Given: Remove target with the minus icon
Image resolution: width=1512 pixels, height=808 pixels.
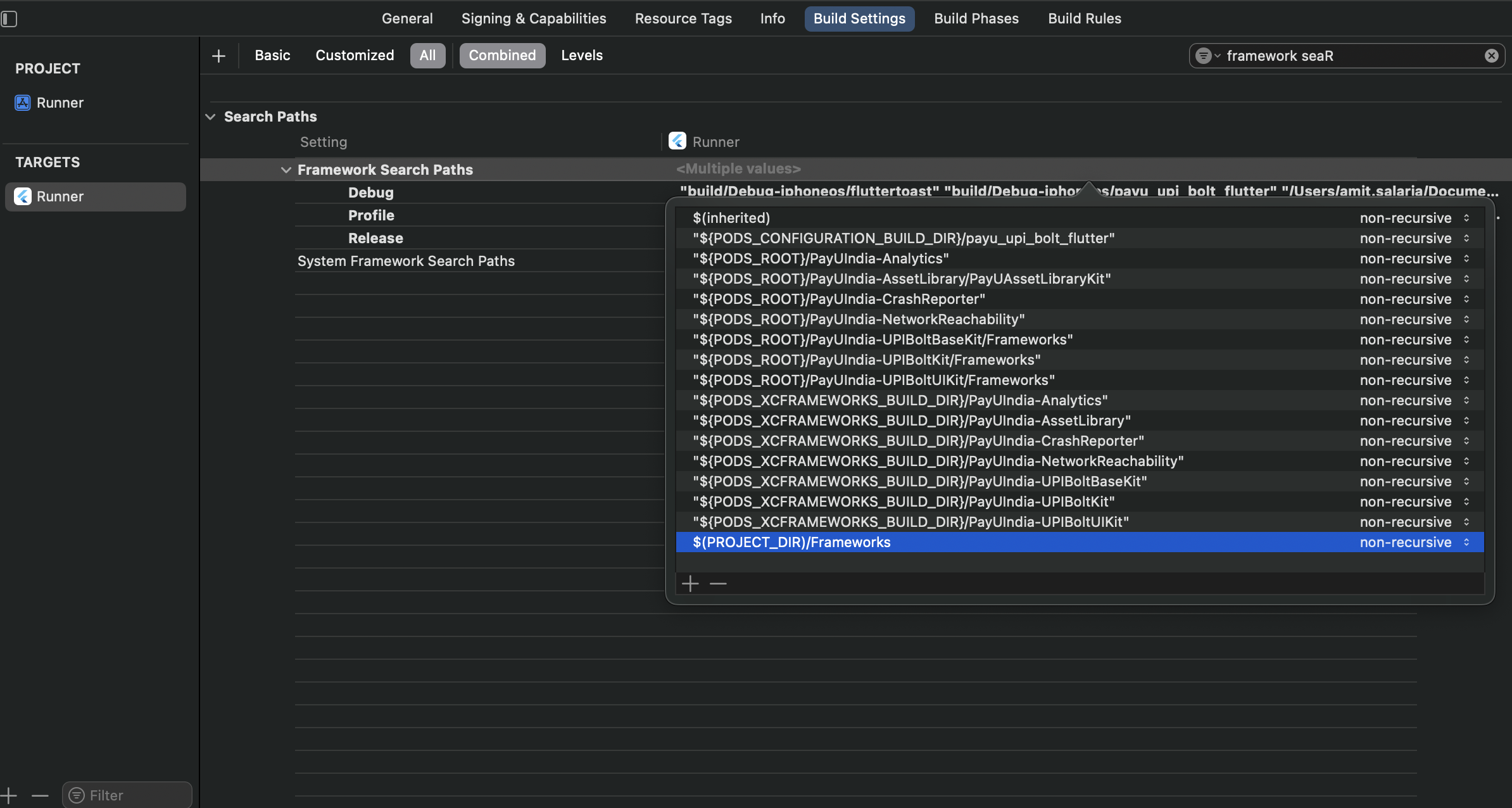Looking at the screenshot, I should [40, 795].
